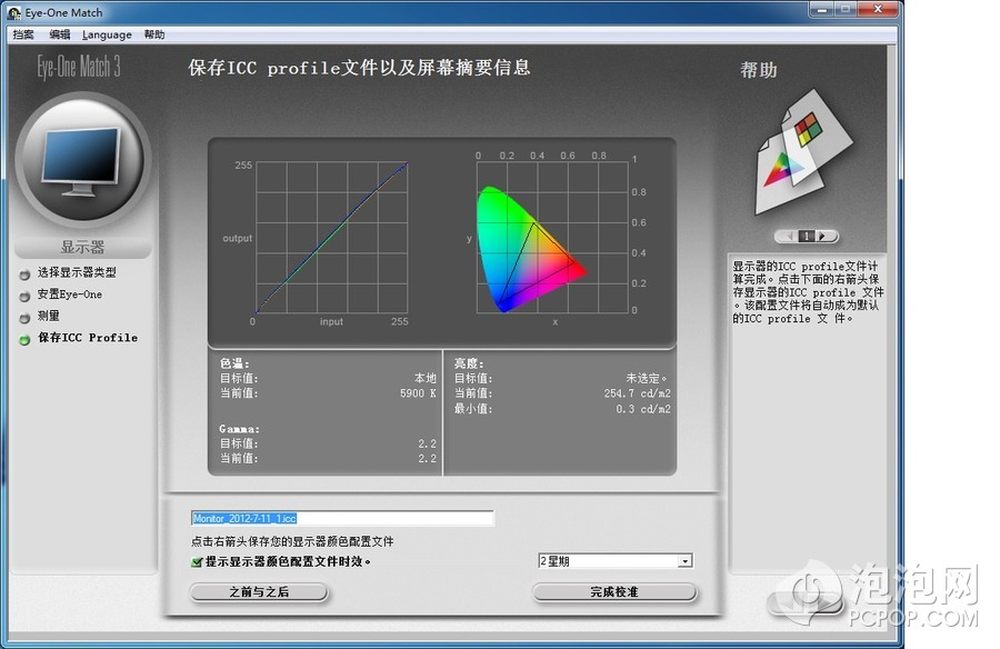This screenshot has height=649, width=1000.
Task: Click the Eye-One Match title bar app icon
Action: point(14,12)
